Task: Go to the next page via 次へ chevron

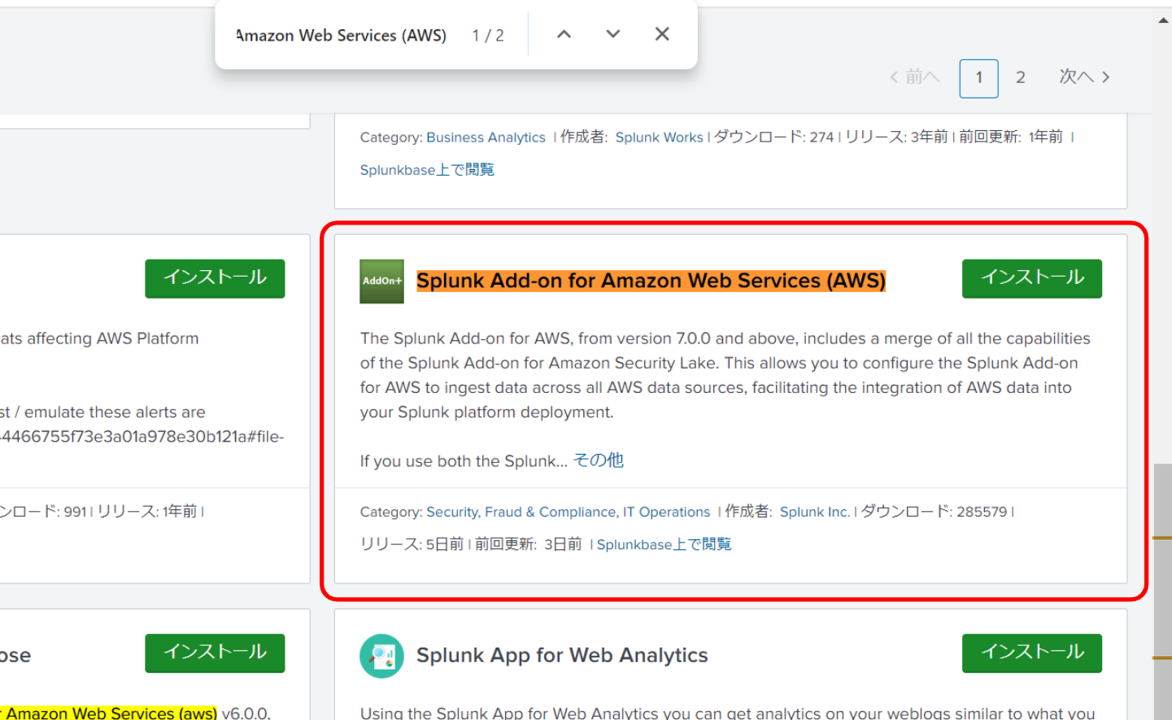Action: click(x=1086, y=77)
